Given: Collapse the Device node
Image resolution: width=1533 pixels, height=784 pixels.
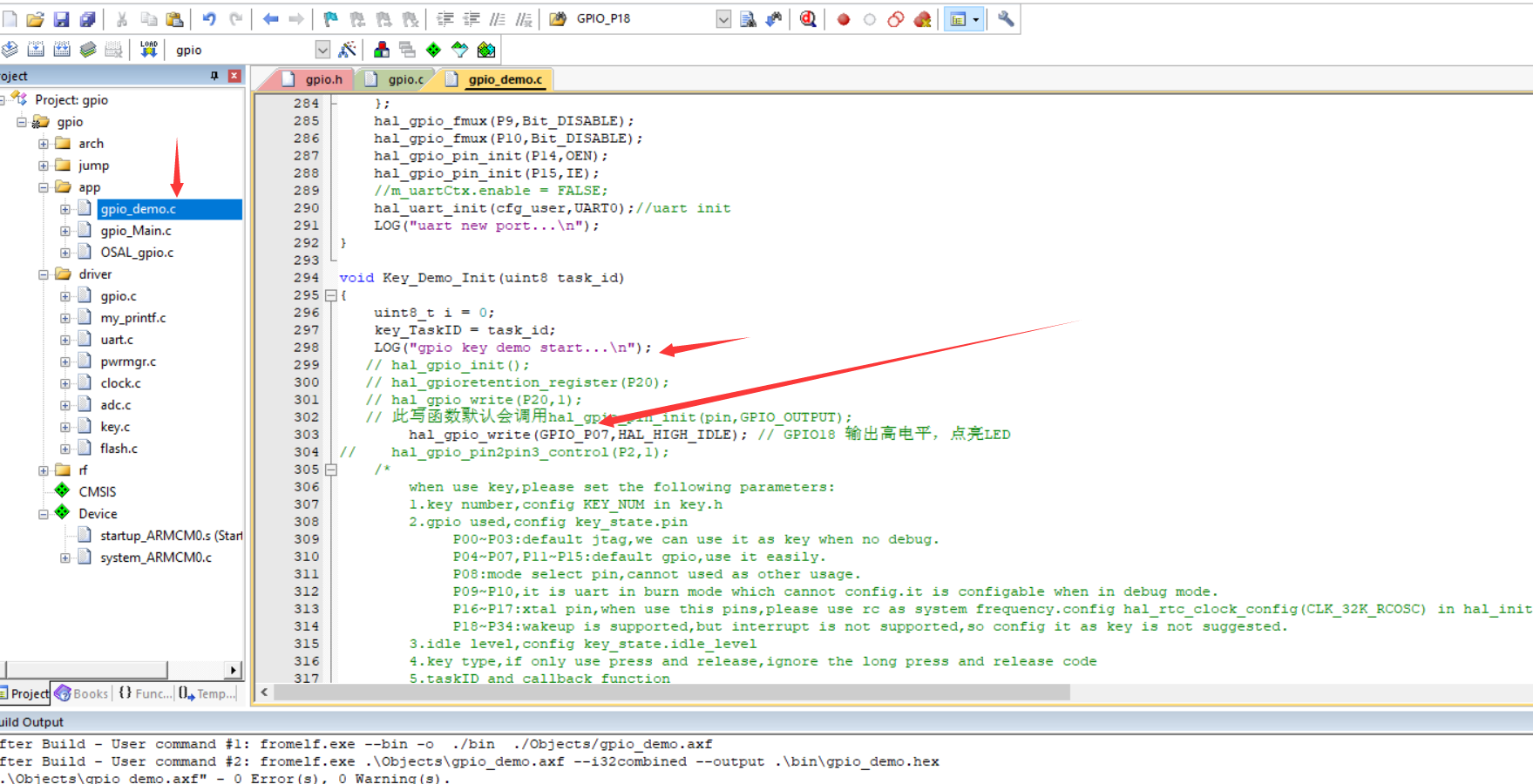Looking at the screenshot, I should pos(43,513).
